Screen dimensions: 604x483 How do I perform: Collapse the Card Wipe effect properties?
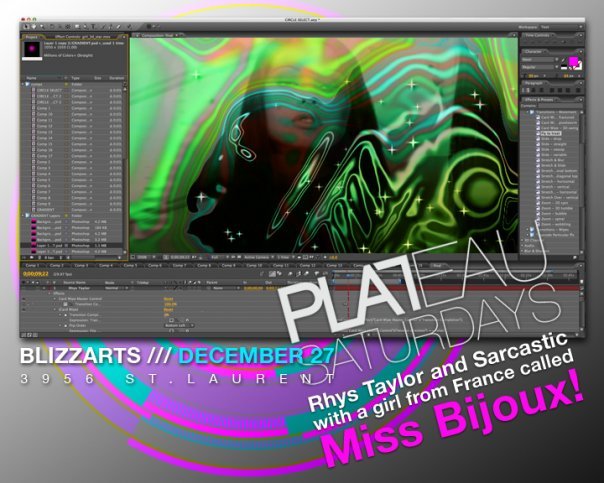coord(55,309)
